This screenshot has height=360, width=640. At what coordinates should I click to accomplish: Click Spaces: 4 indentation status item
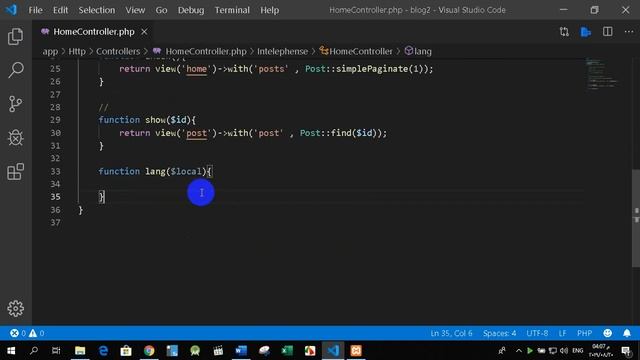pos(499,333)
